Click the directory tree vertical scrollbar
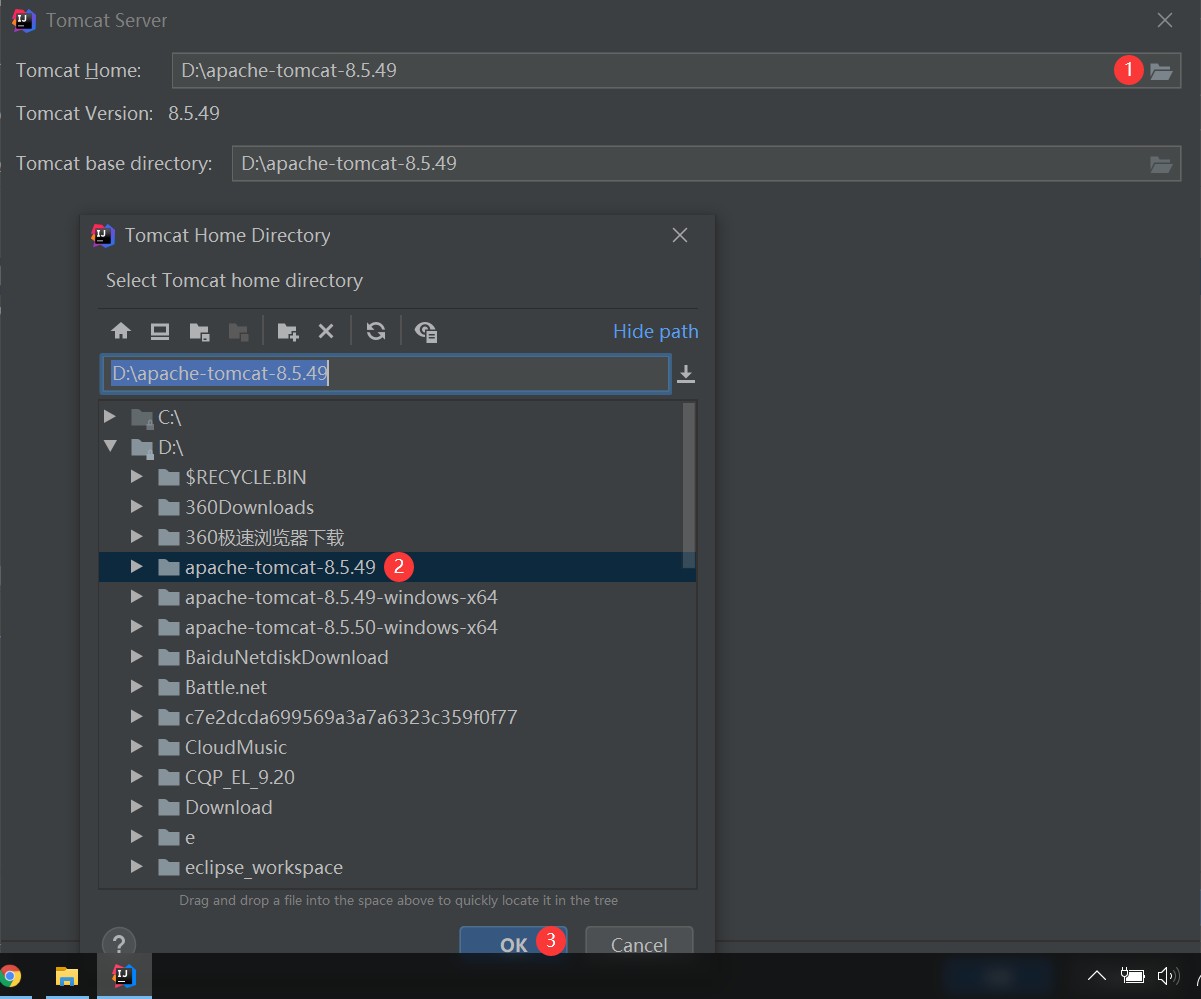 pos(689,486)
